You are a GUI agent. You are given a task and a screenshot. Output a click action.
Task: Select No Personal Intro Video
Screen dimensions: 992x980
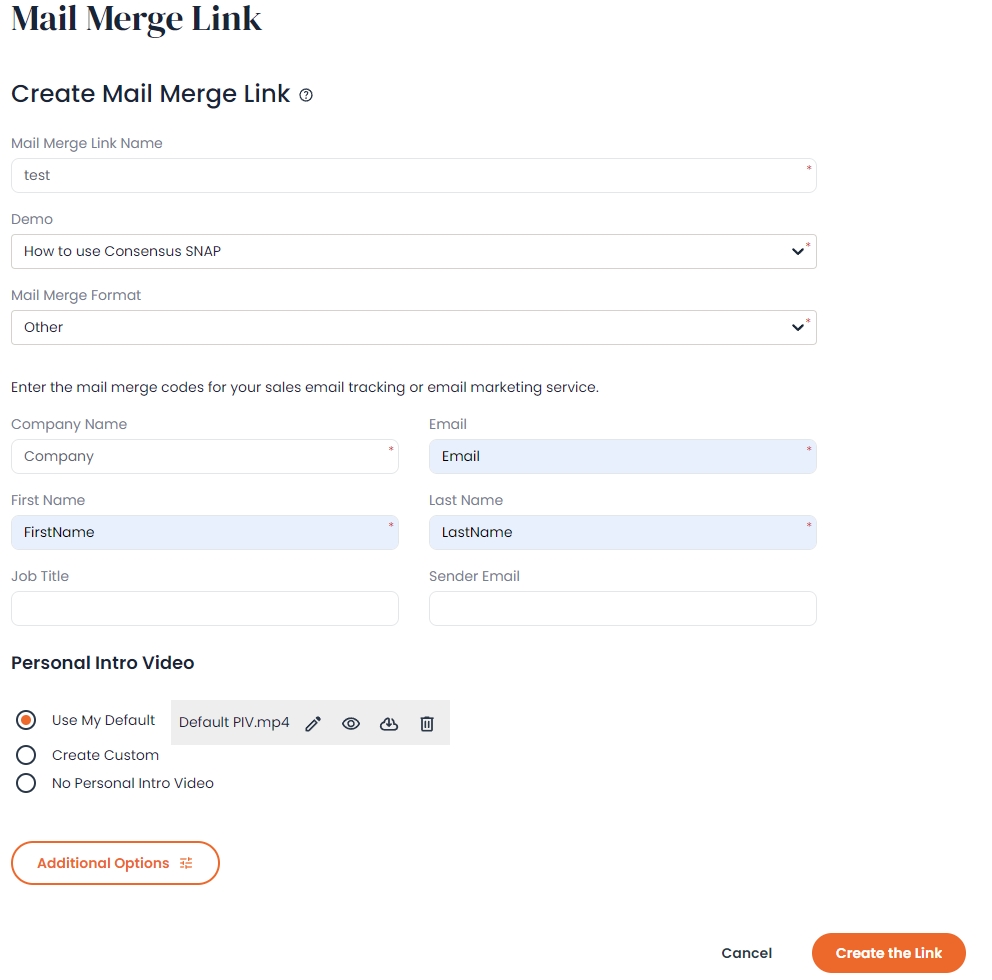[x=26, y=783]
